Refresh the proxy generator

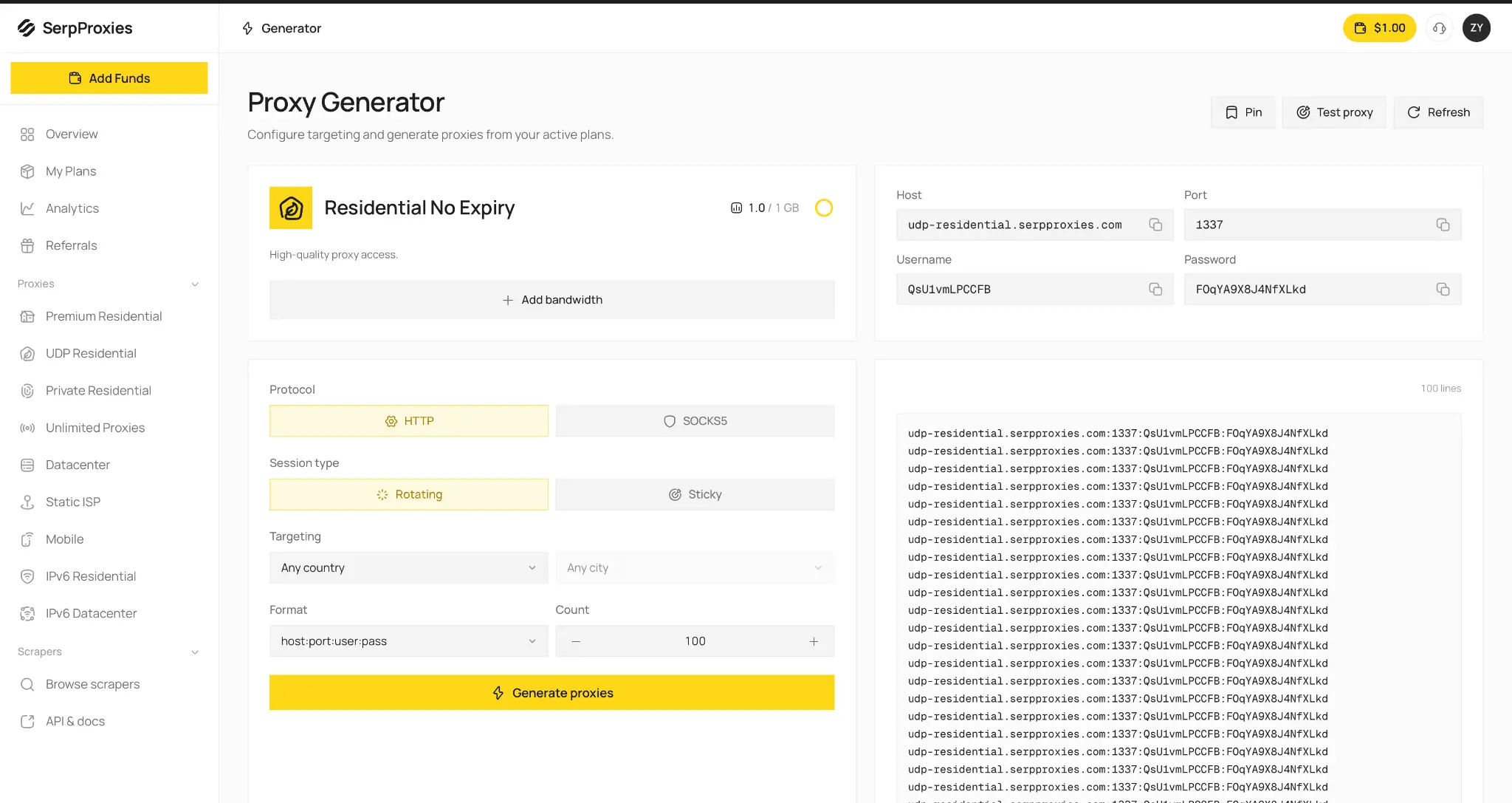coord(1438,112)
